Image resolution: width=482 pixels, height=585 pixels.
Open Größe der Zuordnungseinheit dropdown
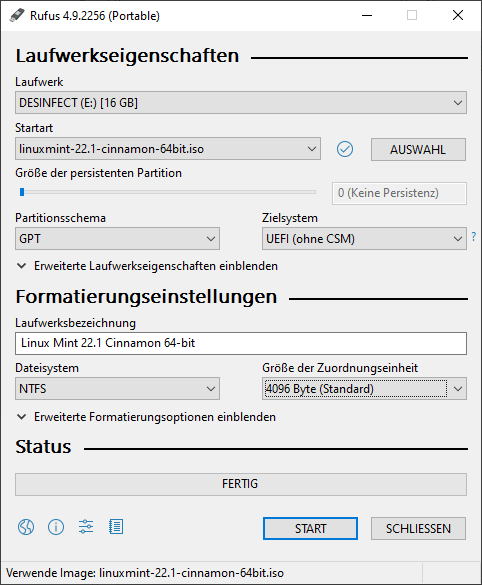(x=364, y=389)
